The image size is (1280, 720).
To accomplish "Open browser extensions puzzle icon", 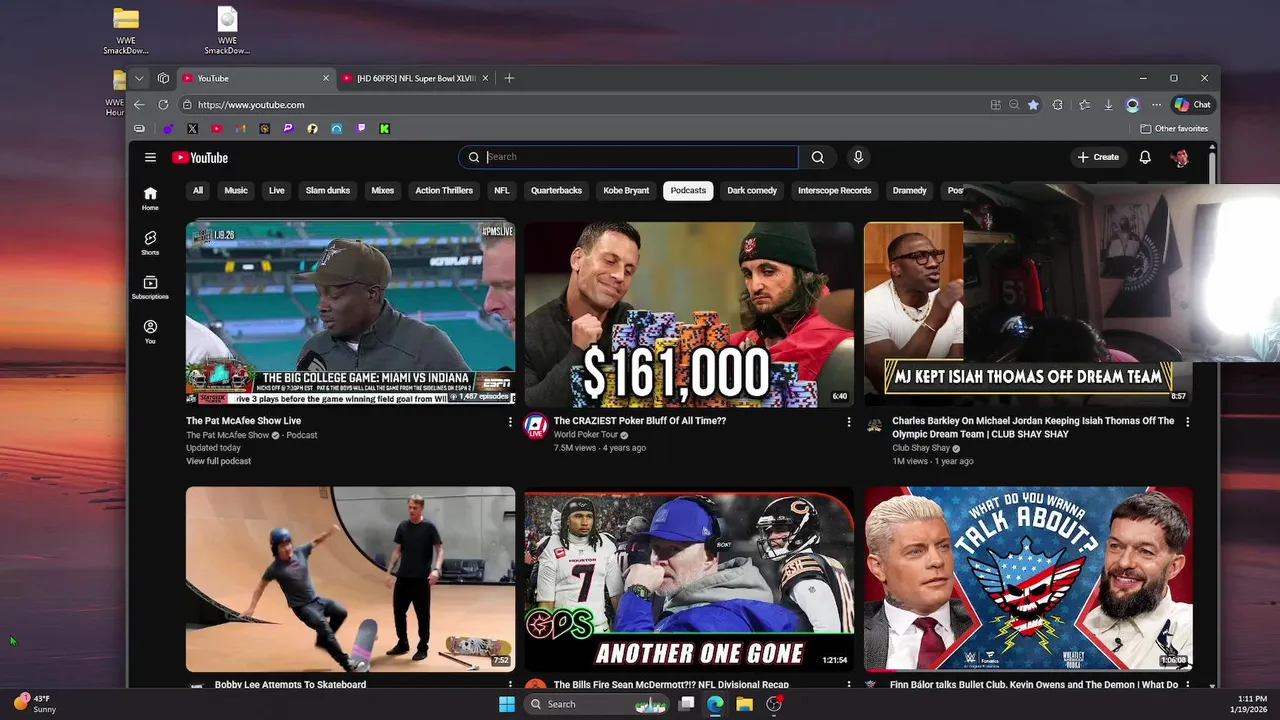I will click(1057, 104).
